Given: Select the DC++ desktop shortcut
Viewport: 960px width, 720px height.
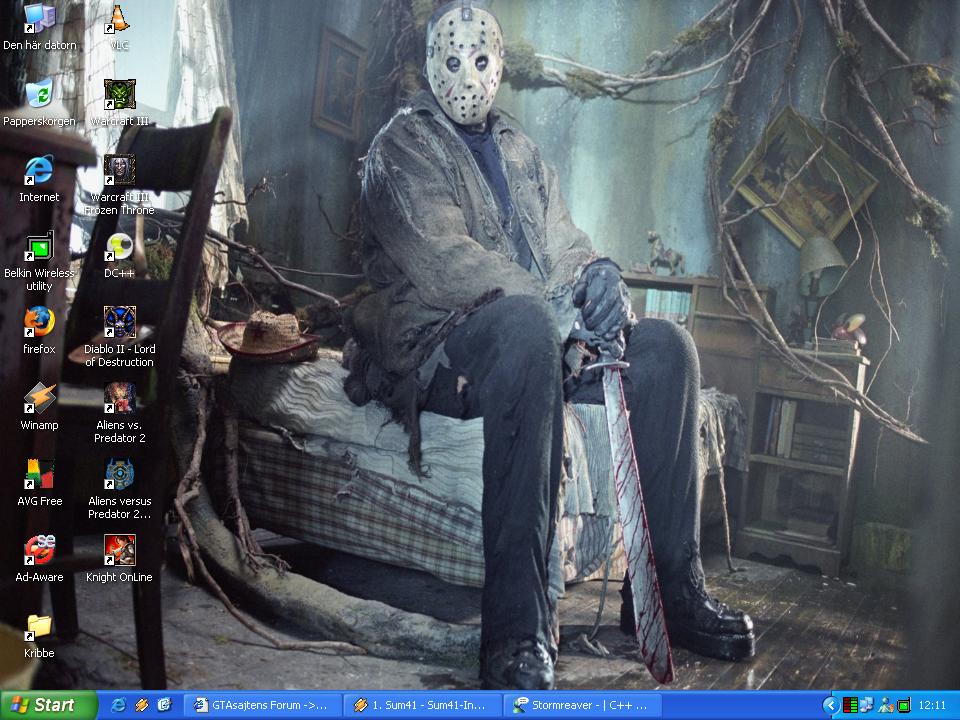Looking at the screenshot, I should point(119,255).
